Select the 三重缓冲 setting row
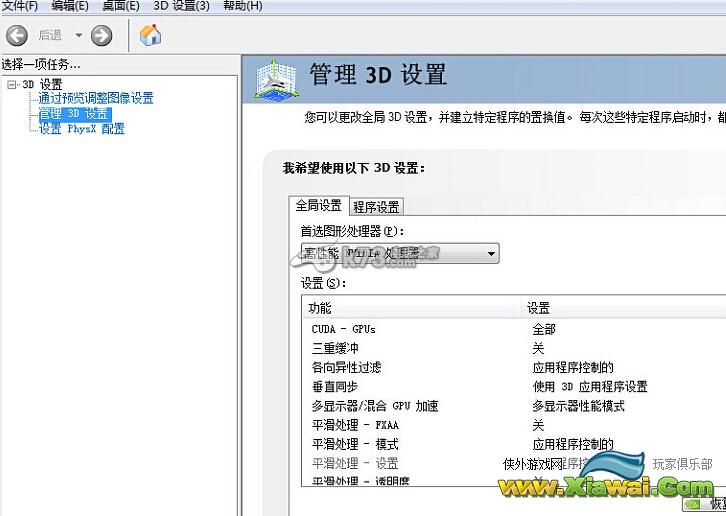This screenshot has width=726, height=516. pos(513,348)
